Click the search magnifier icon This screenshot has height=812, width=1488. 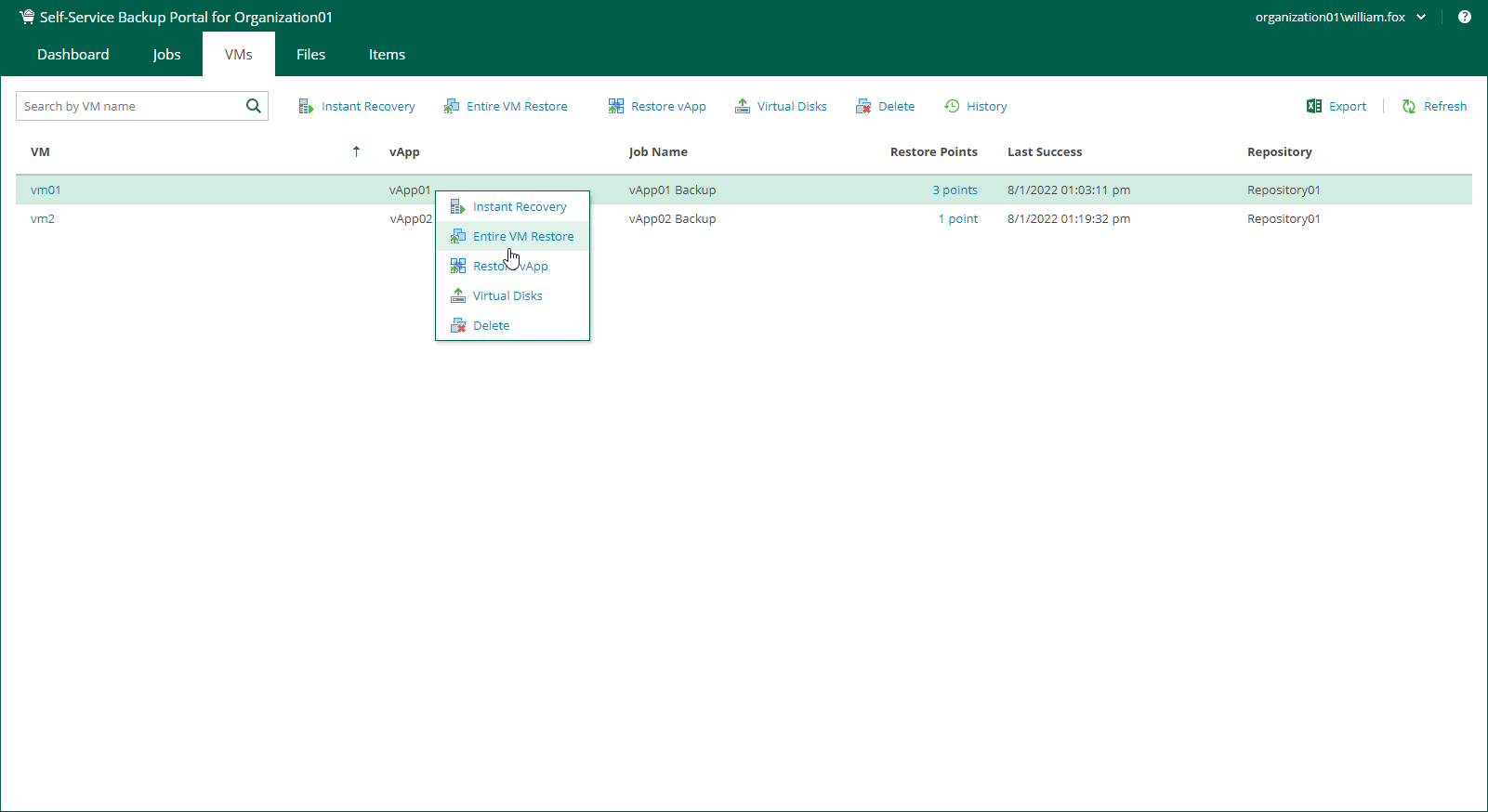pos(253,106)
